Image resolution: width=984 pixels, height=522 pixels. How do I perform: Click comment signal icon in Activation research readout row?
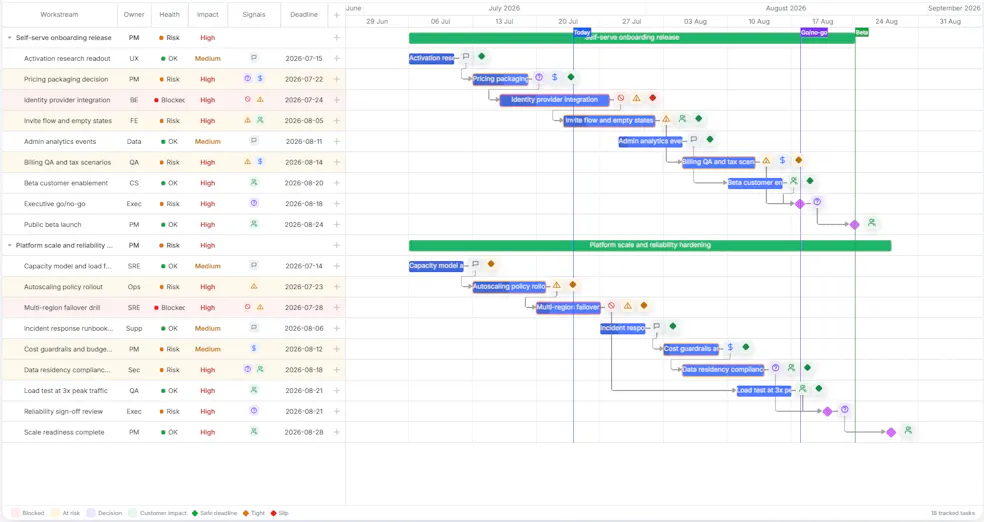tap(254, 58)
